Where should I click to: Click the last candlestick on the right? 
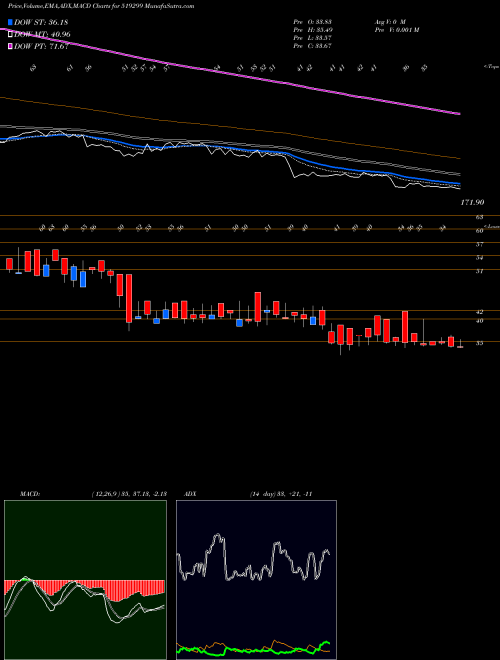pyautogui.click(x=460, y=345)
